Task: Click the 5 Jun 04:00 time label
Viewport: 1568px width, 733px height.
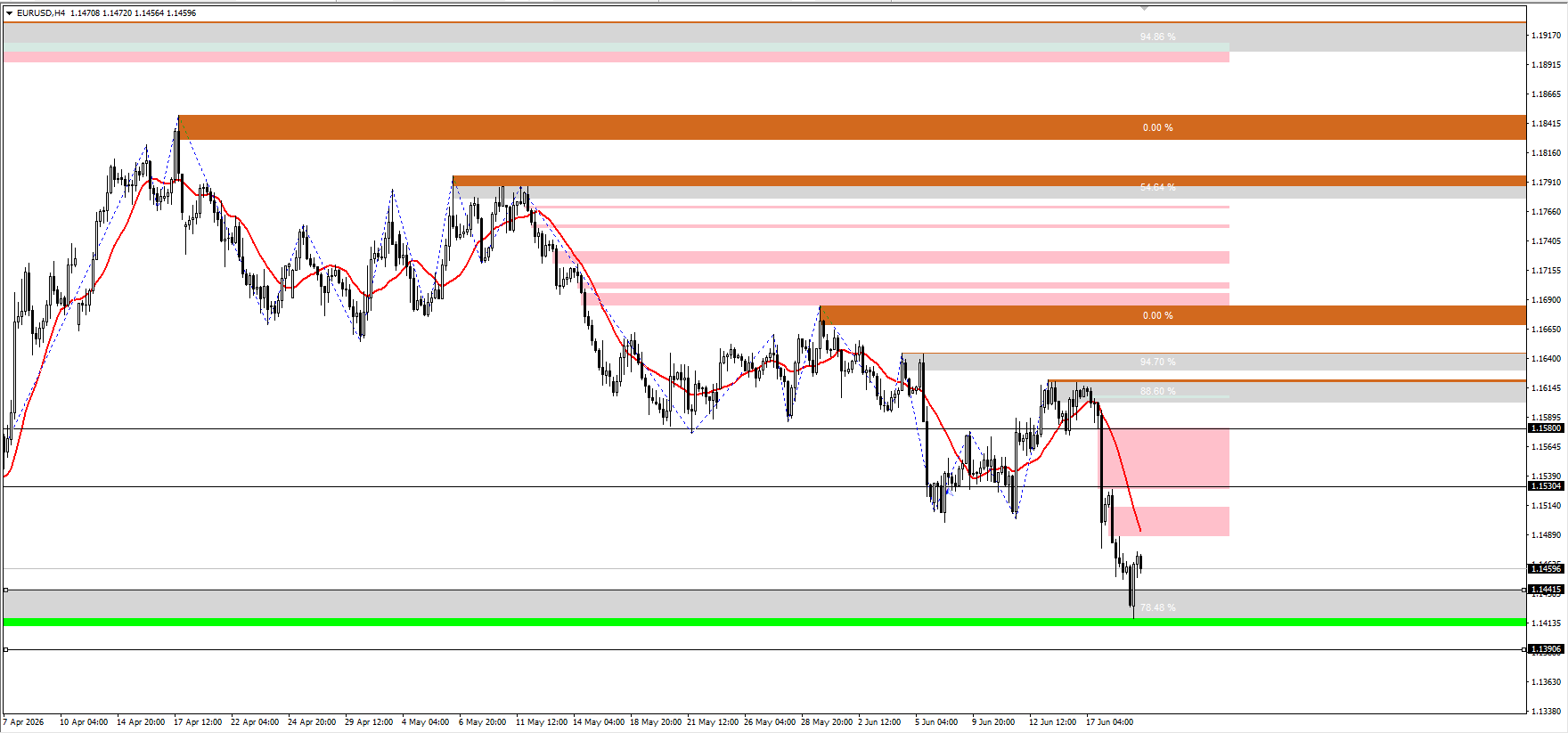Action: point(936,722)
